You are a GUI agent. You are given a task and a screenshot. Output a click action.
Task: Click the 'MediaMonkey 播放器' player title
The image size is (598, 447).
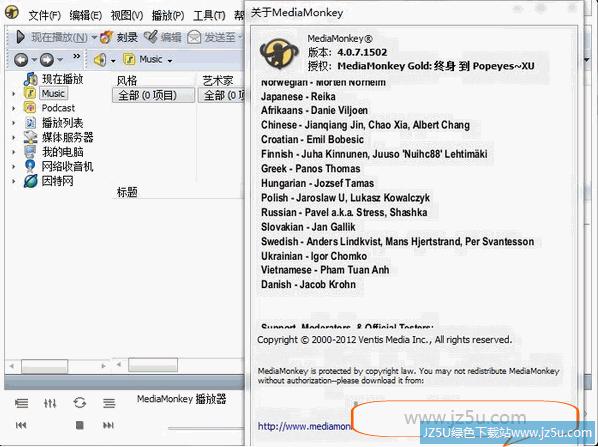tap(182, 399)
